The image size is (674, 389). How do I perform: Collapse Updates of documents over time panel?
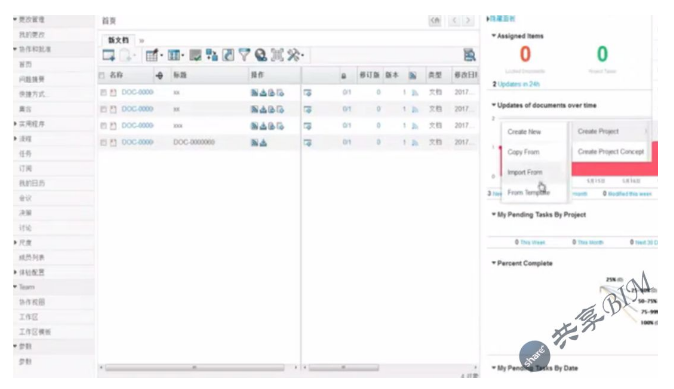(494, 105)
